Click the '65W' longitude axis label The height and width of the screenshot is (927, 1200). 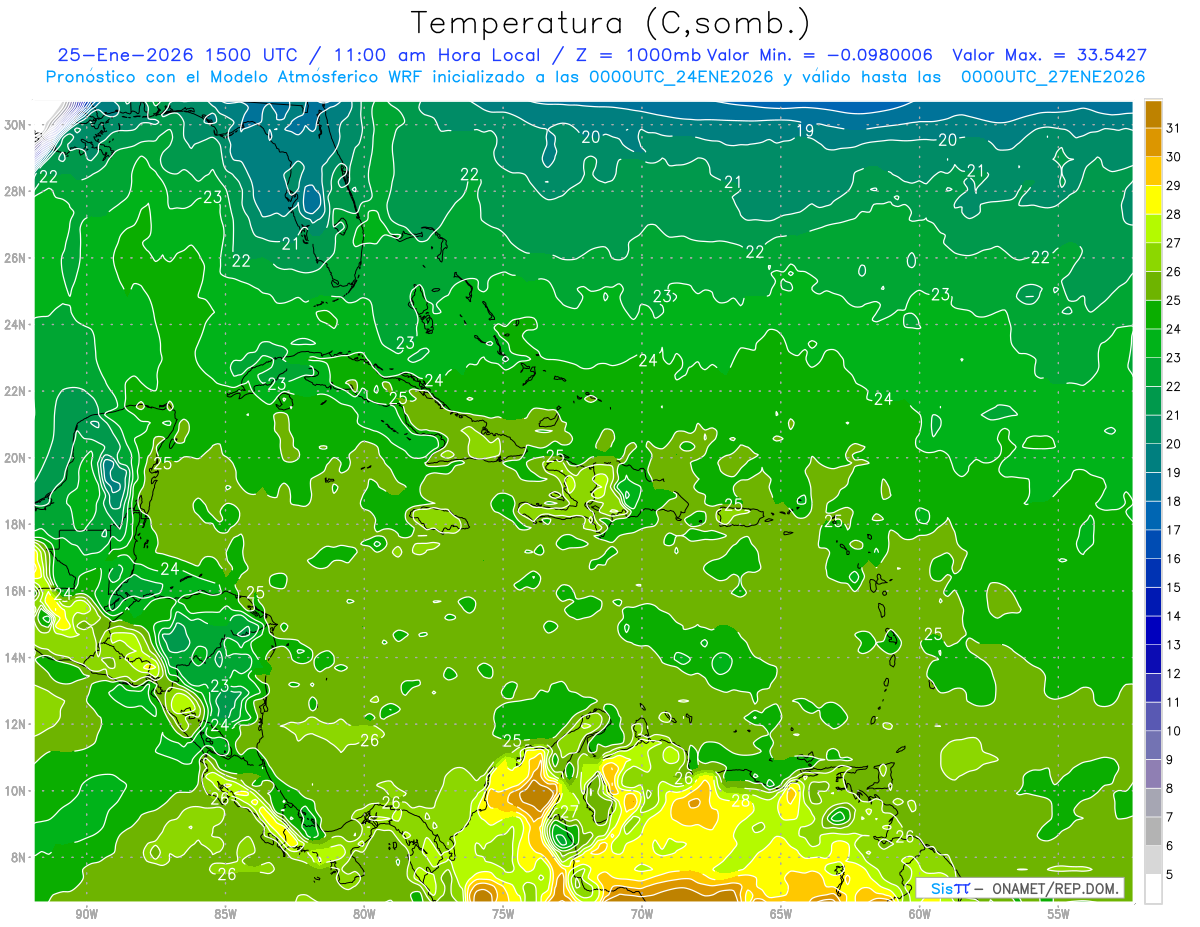pos(781,914)
